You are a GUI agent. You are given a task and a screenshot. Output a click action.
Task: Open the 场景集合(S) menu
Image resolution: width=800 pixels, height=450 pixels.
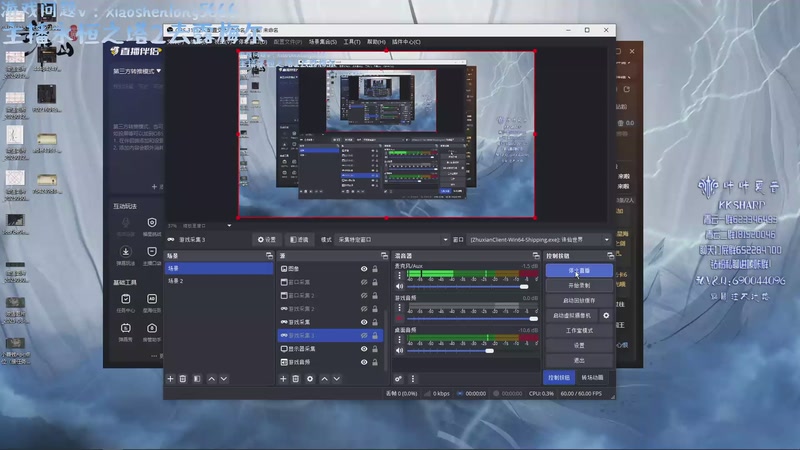[x=322, y=42]
